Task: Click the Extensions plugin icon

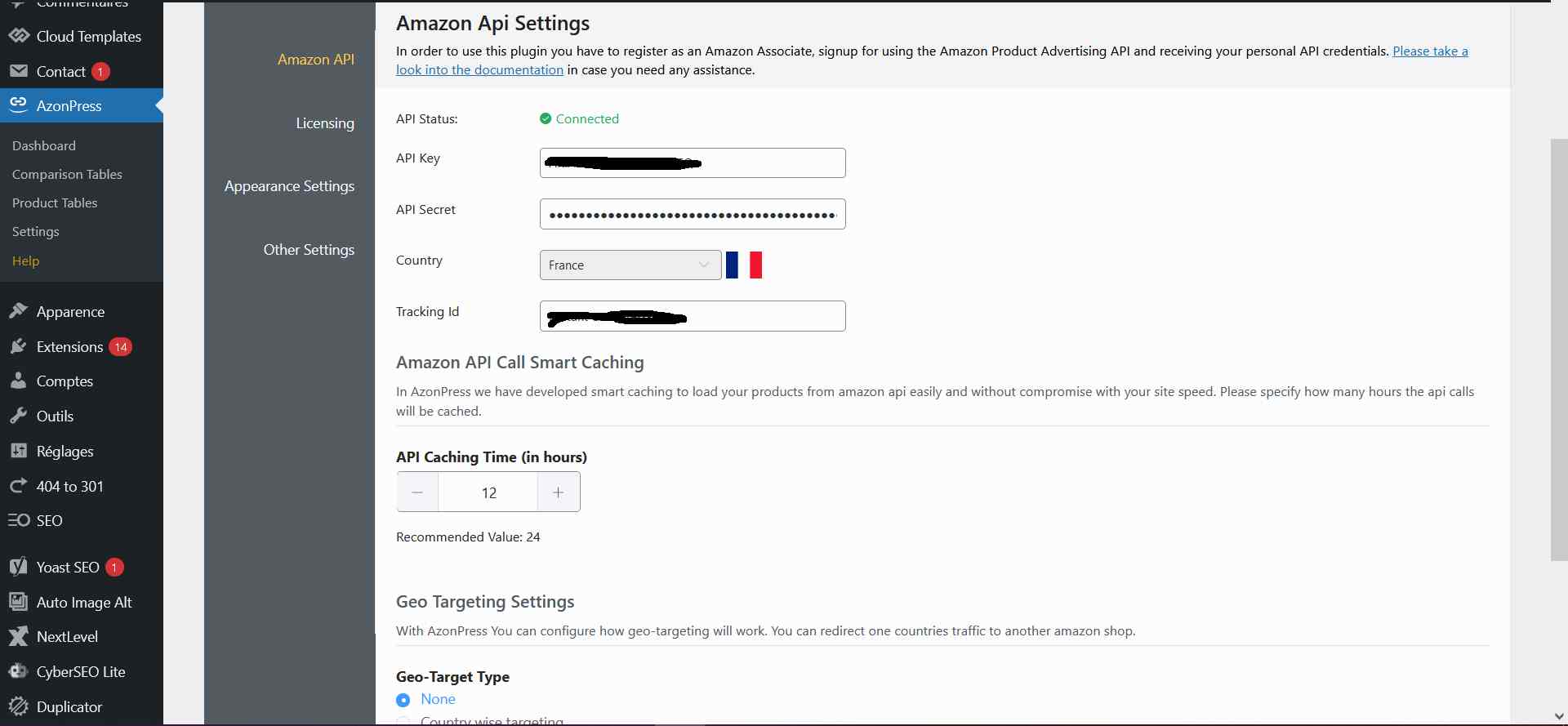Action: [19, 346]
